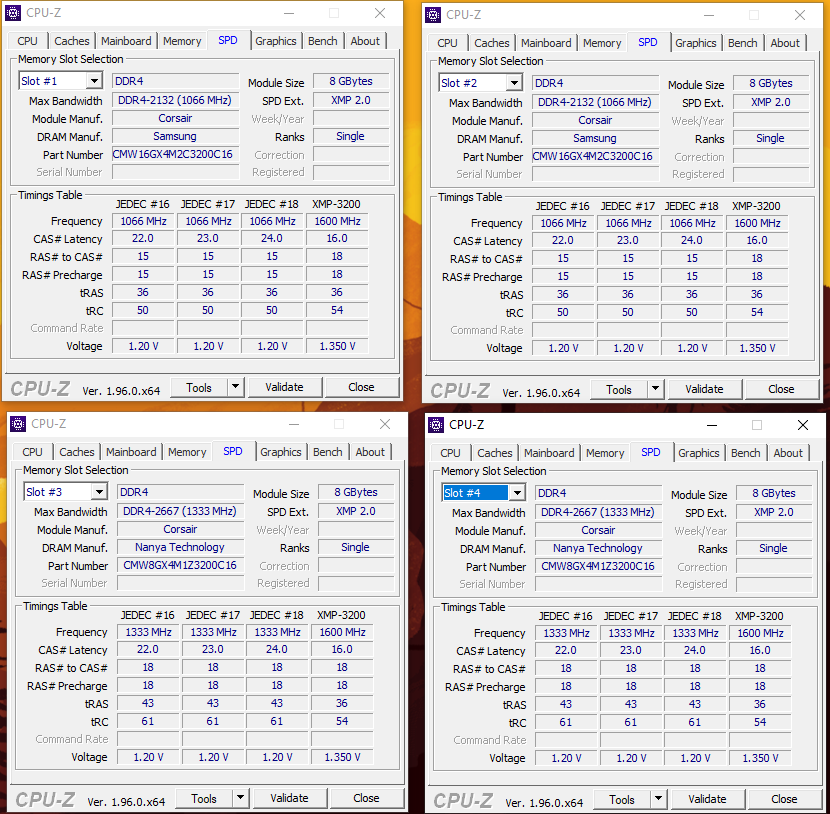Switch to the Memory tab in Slot #4 window
This screenshot has width=830, height=814.
tap(605, 454)
